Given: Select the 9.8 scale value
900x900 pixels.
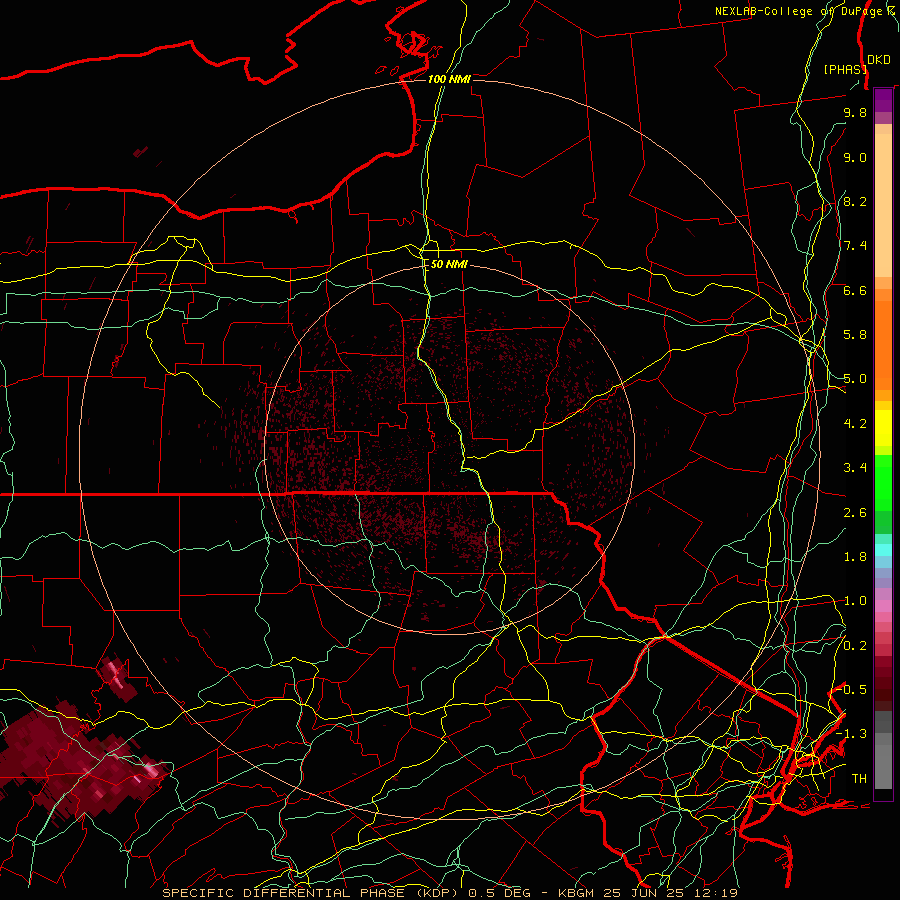Looking at the screenshot, I should (855, 112).
